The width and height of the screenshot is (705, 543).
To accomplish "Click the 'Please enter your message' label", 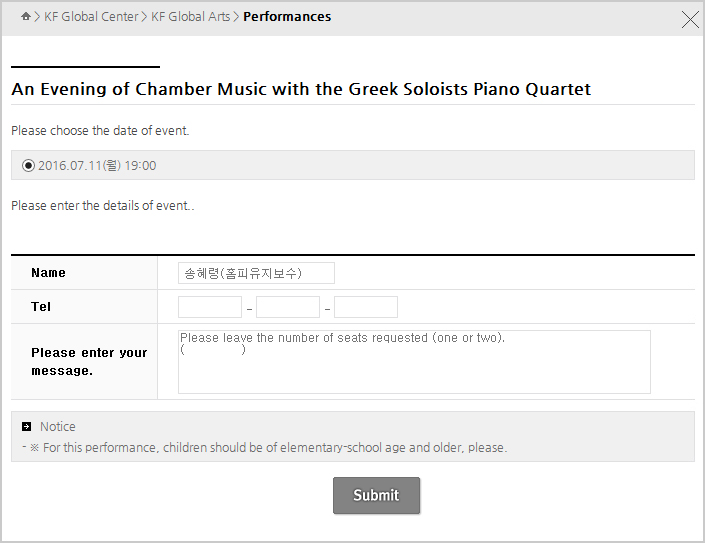I will [x=89, y=361].
